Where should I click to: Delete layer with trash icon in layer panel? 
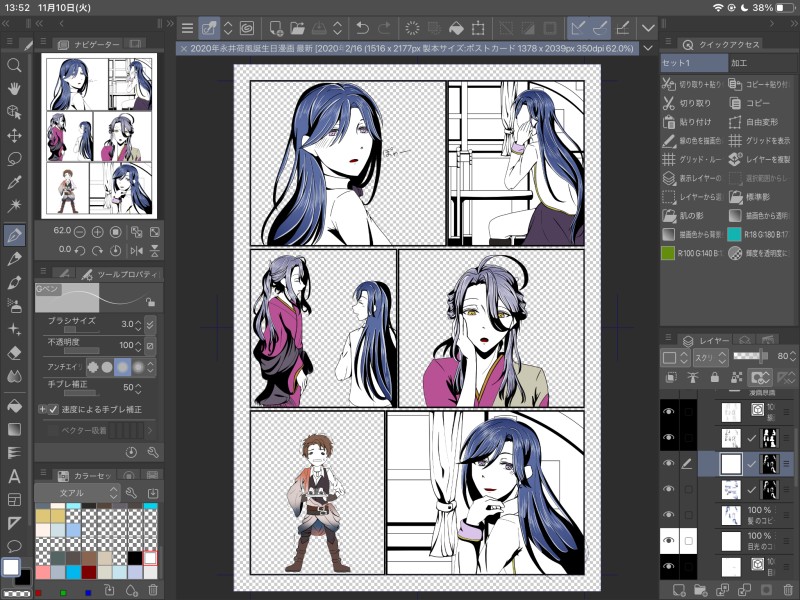pyautogui.click(x=788, y=591)
